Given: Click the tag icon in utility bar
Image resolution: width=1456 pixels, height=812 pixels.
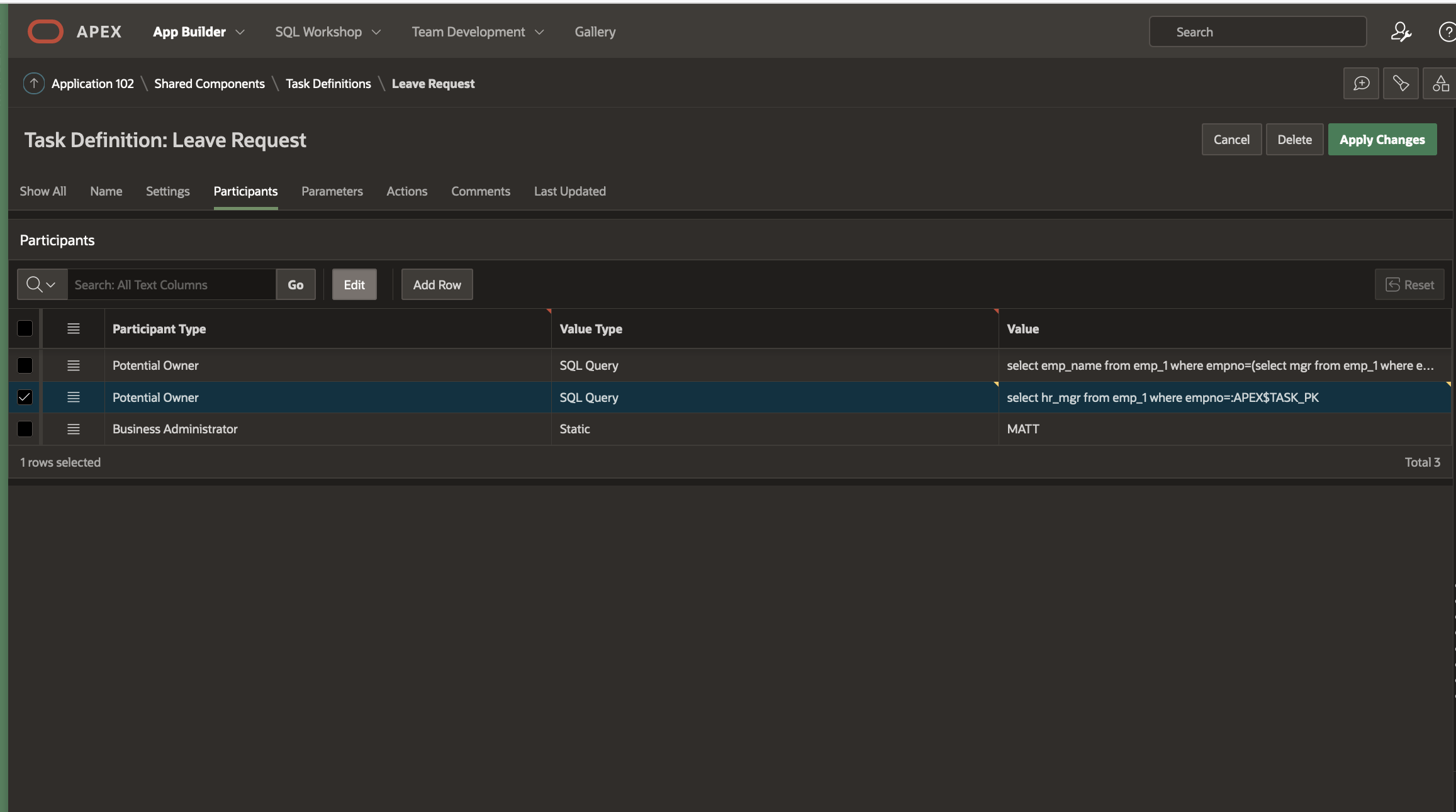Looking at the screenshot, I should click(1401, 83).
